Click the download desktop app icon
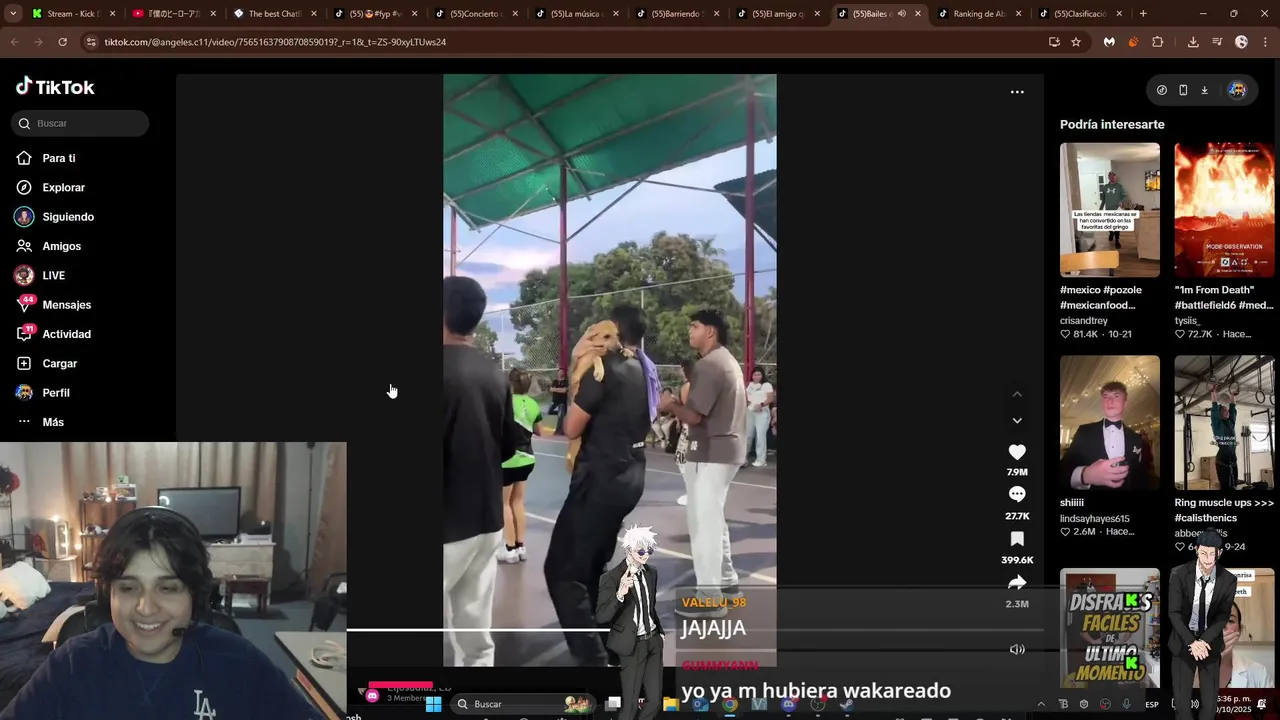The width and height of the screenshot is (1280, 720). coord(1204,90)
